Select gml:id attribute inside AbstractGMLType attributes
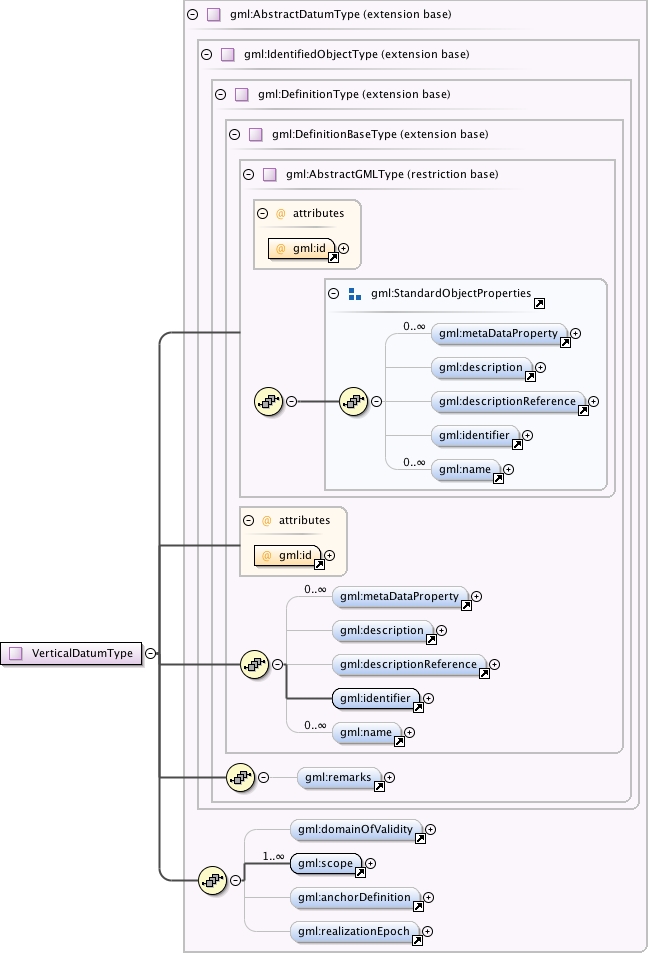This screenshot has height=954, width=649. [x=301, y=248]
